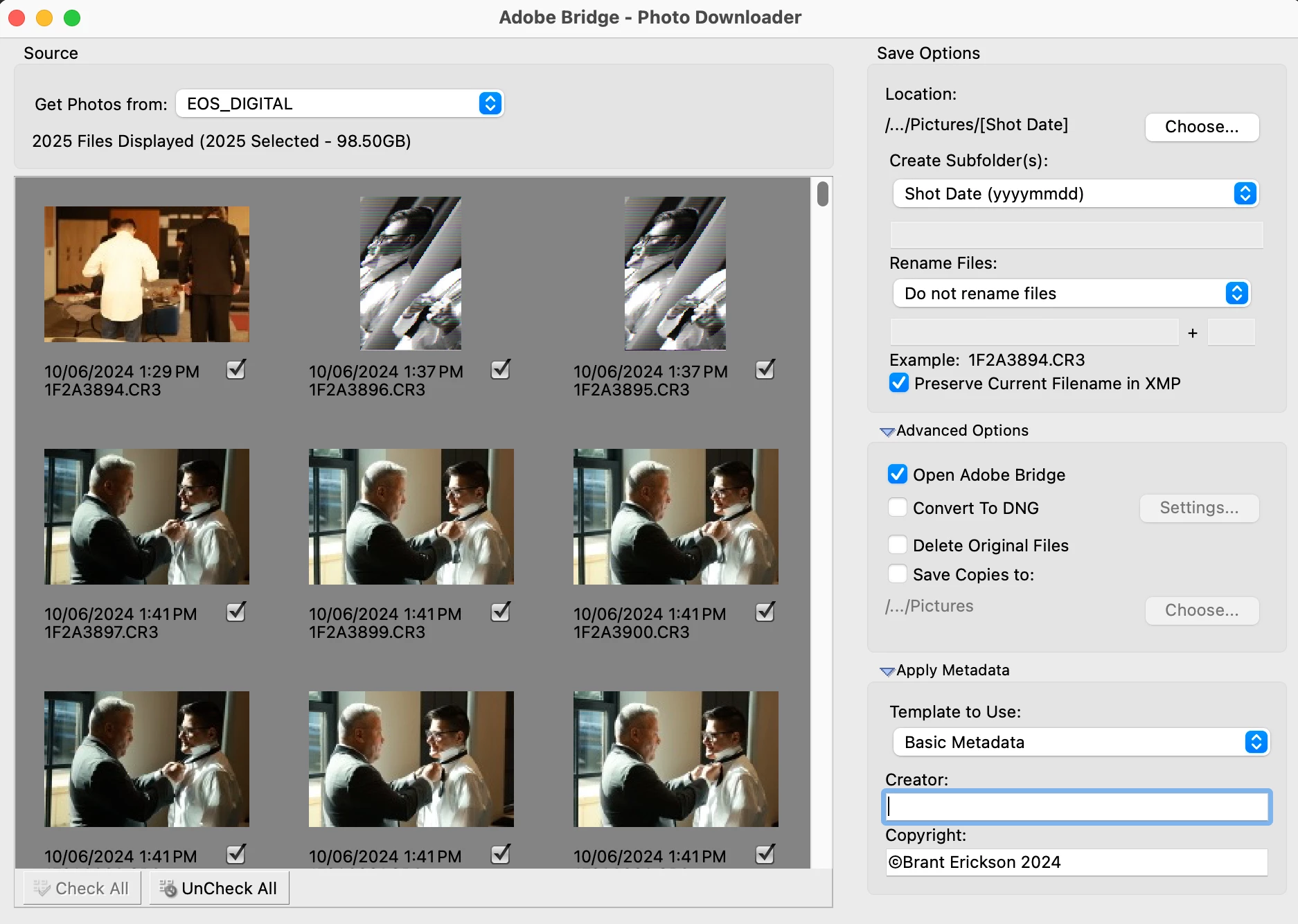This screenshot has width=1298, height=924.
Task: Click the 2025 Files Displayed status text
Action: coord(222,141)
